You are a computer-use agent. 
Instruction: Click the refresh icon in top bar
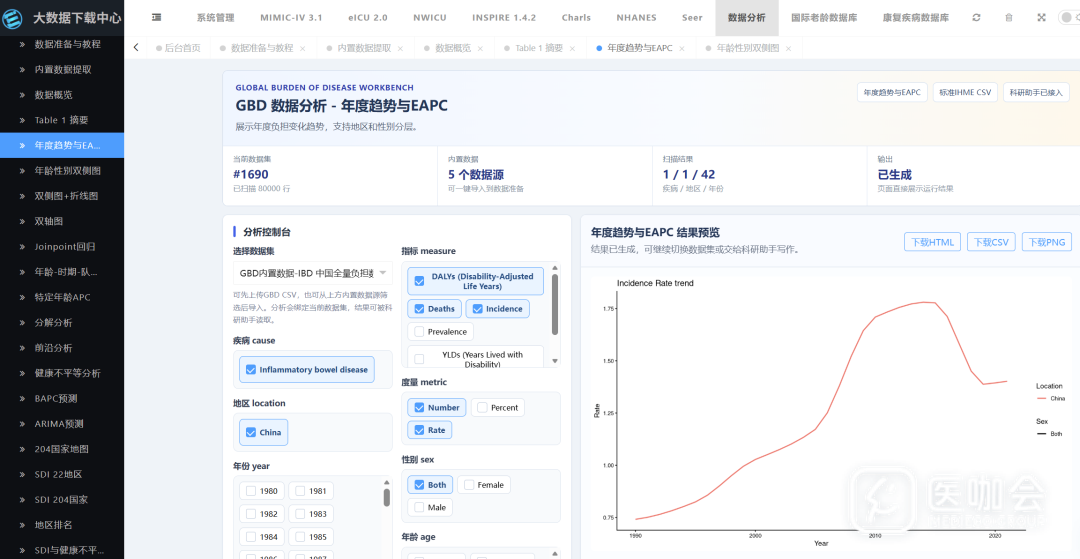tap(976, 17)
